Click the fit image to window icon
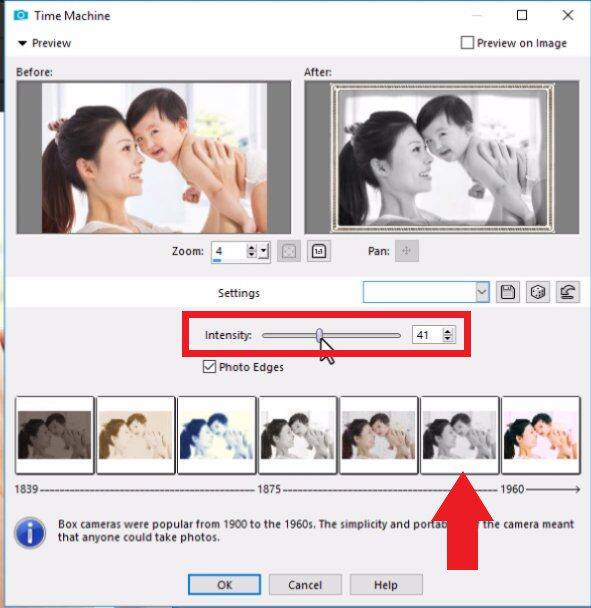This screenshot has width=591, height=608. point(289,251)
